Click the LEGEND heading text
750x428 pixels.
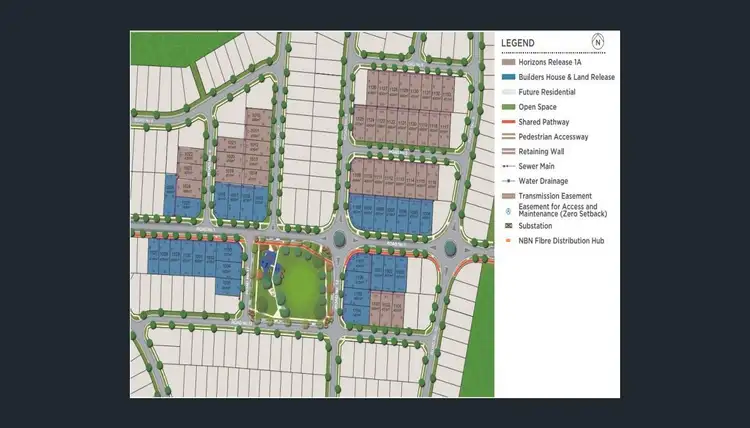tap(518, 44)
